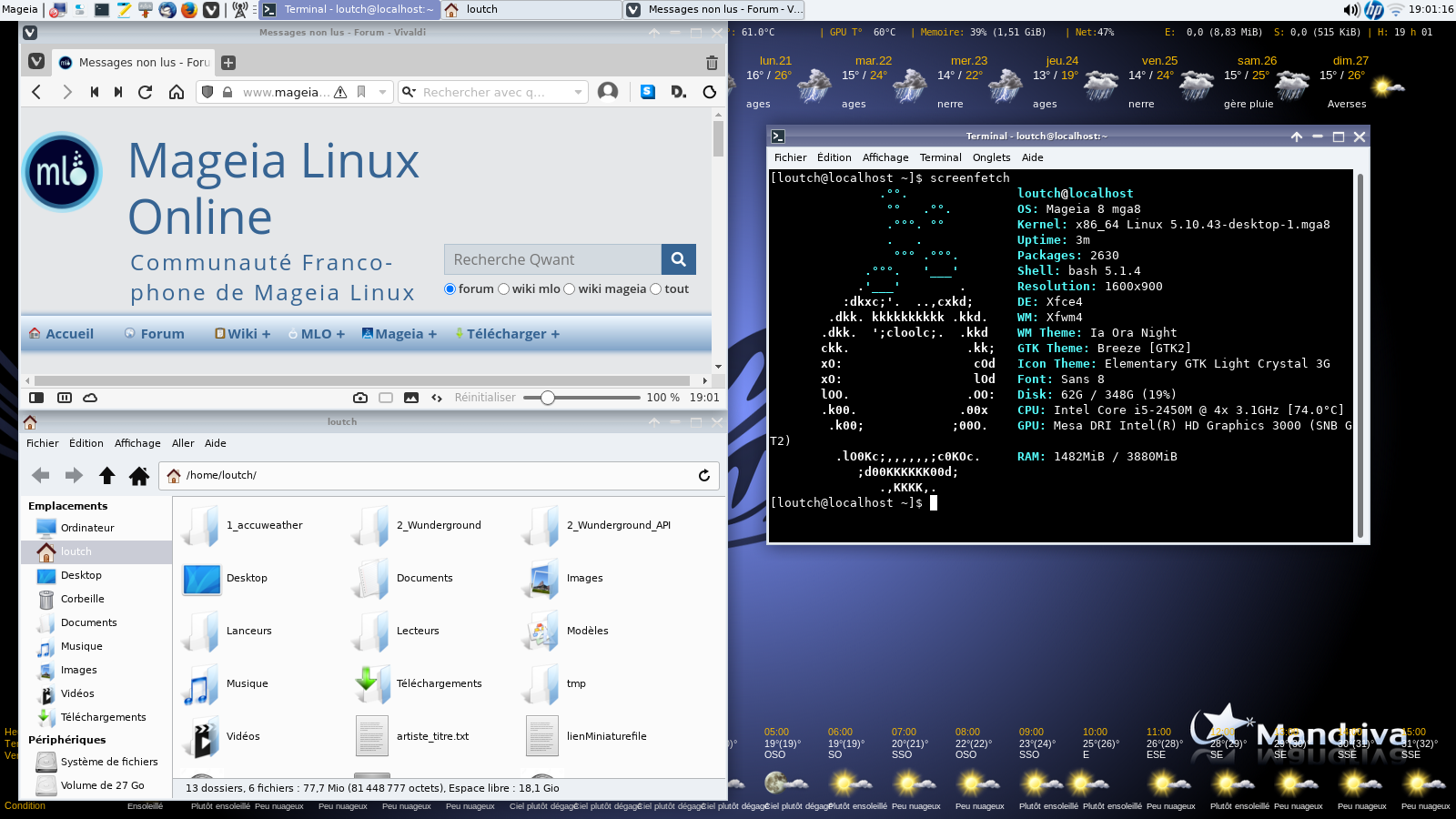
Task: Open Terminal menu in Terminal window
Action: point(940,157)
